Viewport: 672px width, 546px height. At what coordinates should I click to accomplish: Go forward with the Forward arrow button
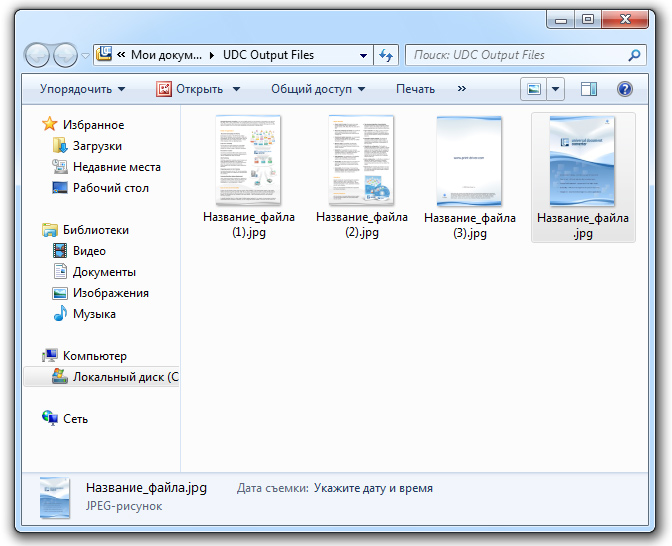pos(66,55)
